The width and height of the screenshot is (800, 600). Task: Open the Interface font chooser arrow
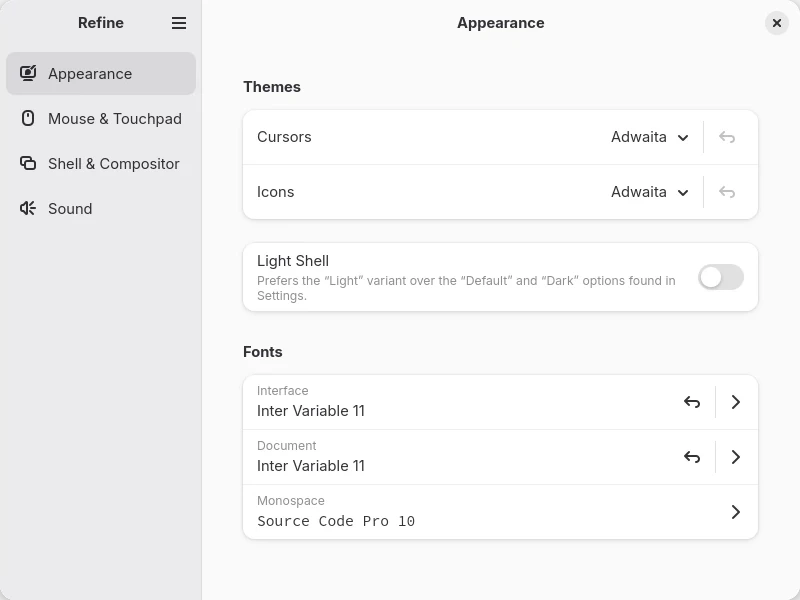[736, 402]
